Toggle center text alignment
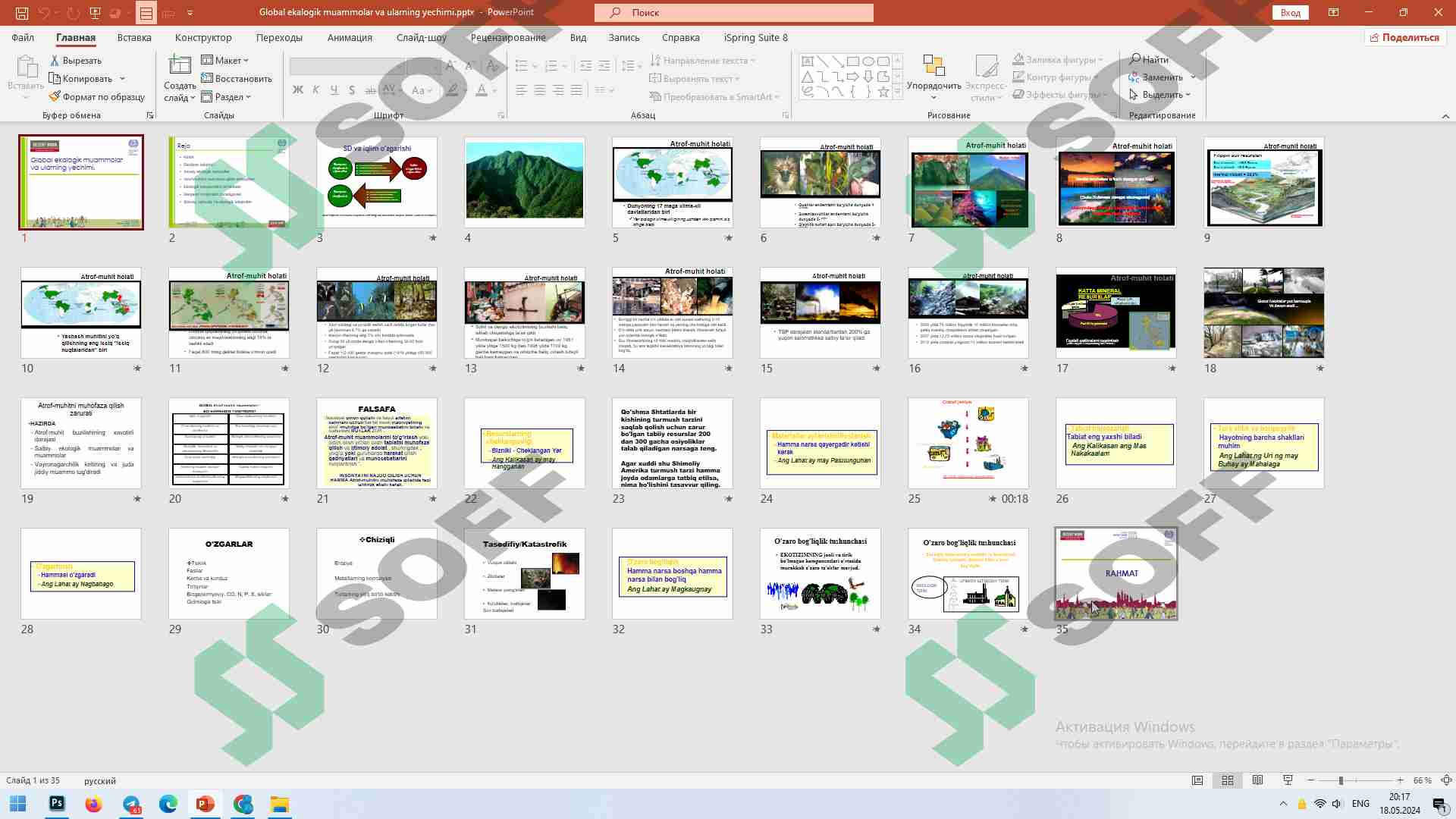Image resolution: width=1456 pixels, height=819 pixels. point(540,90)
